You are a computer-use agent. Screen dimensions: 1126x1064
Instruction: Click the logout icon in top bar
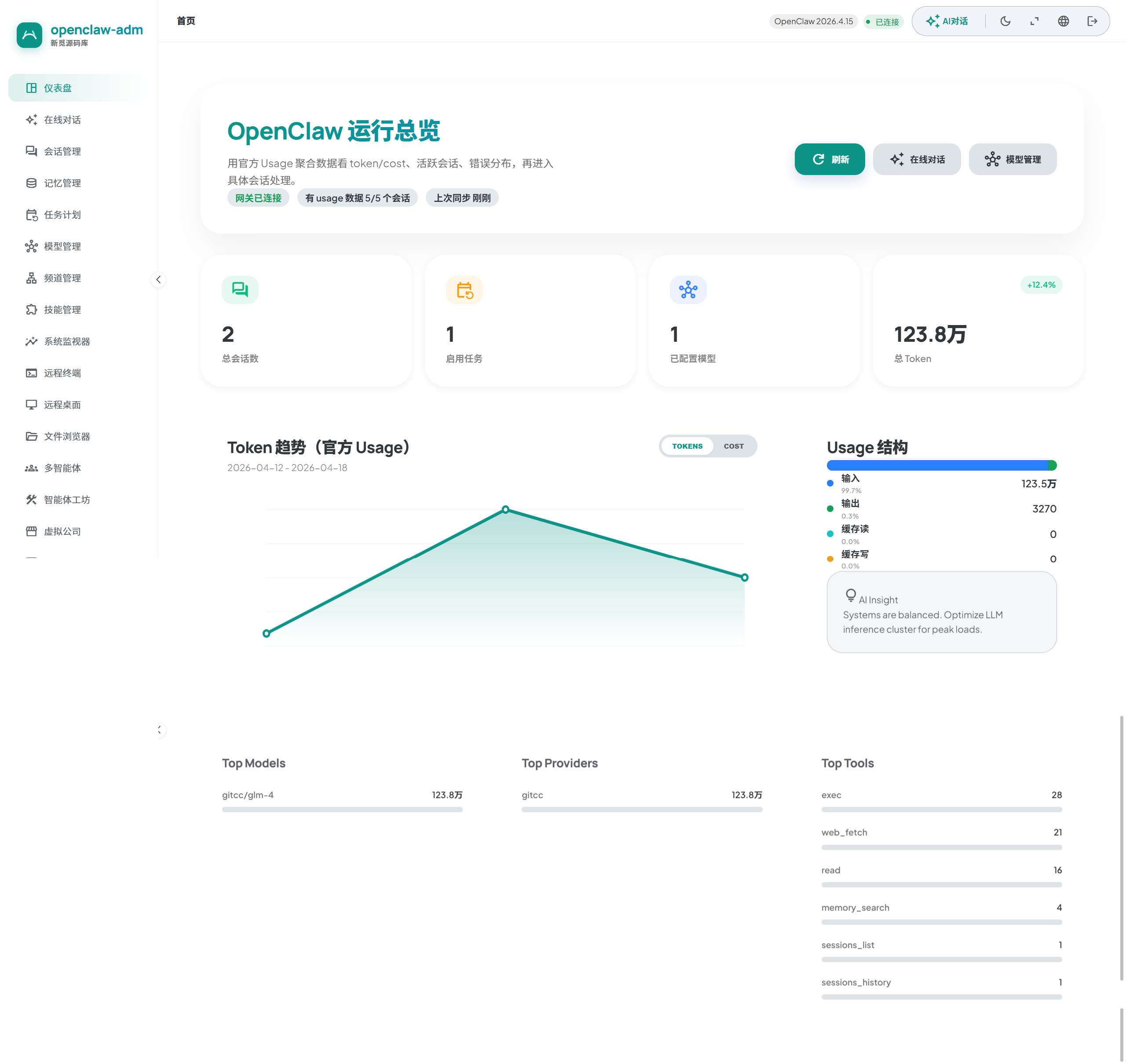[x=1092, y=21]
